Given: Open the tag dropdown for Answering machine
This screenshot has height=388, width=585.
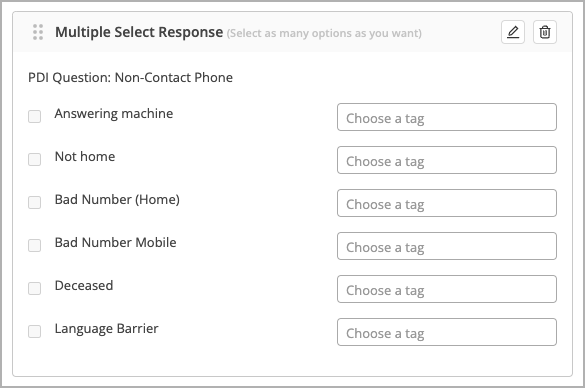Looking at the screenshot, I should point(447,117).
